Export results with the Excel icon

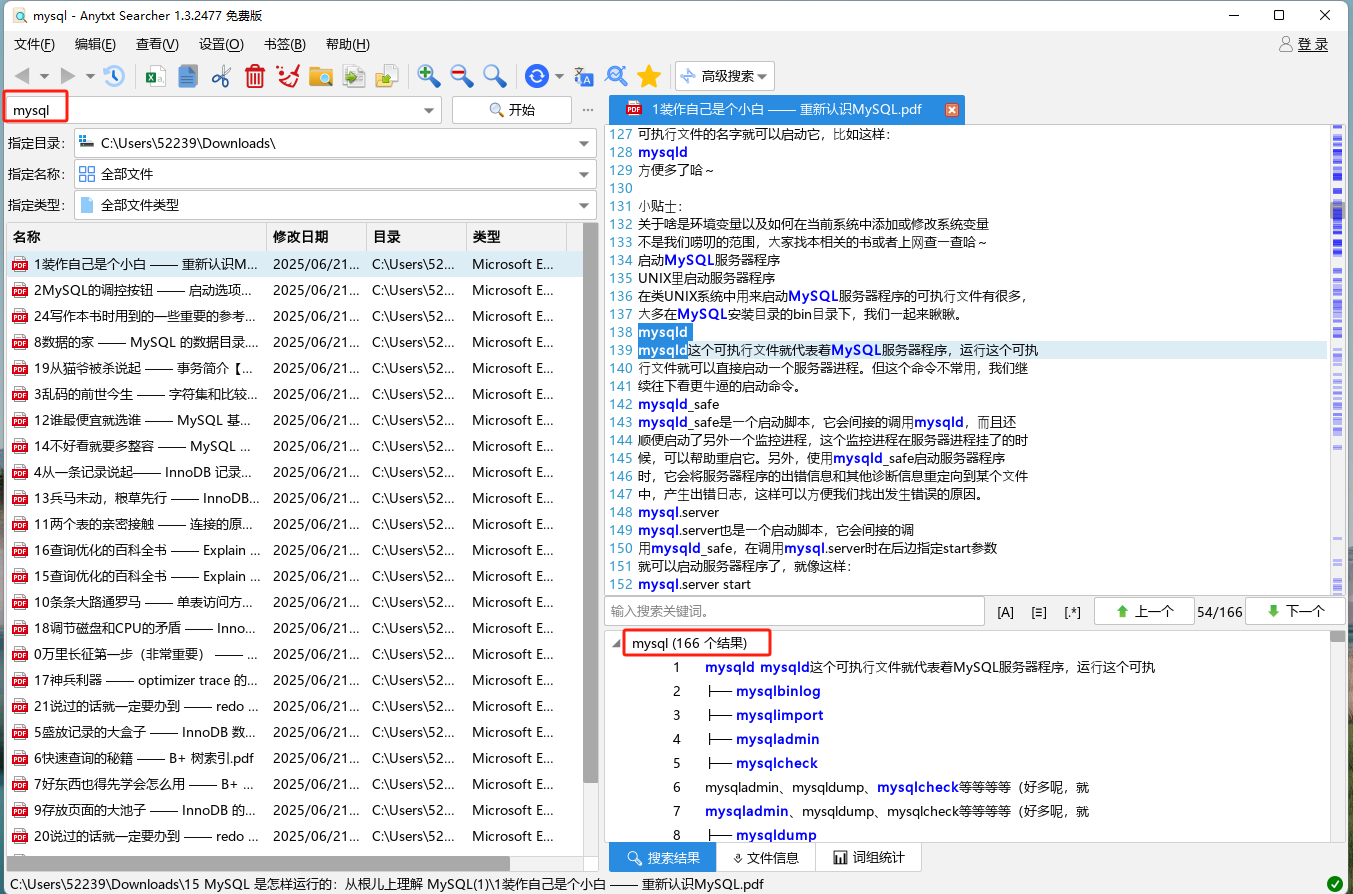pos(156,76)
